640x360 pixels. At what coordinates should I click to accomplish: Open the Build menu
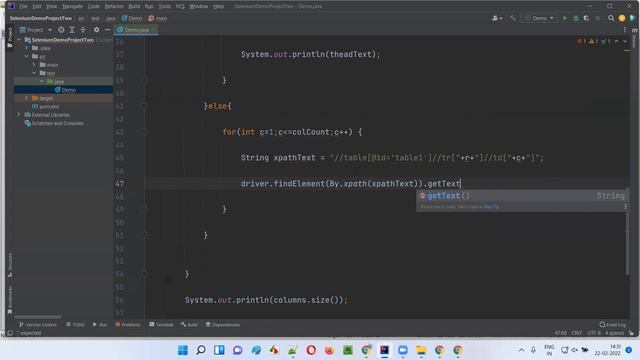pyautogui.click(x=134, y=6)
